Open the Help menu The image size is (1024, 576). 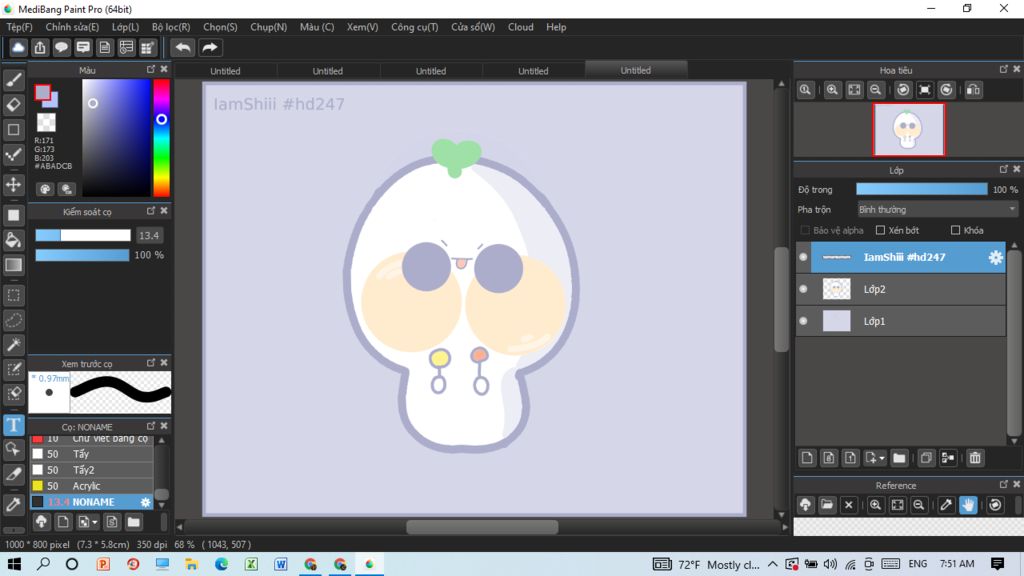point(556,27)
